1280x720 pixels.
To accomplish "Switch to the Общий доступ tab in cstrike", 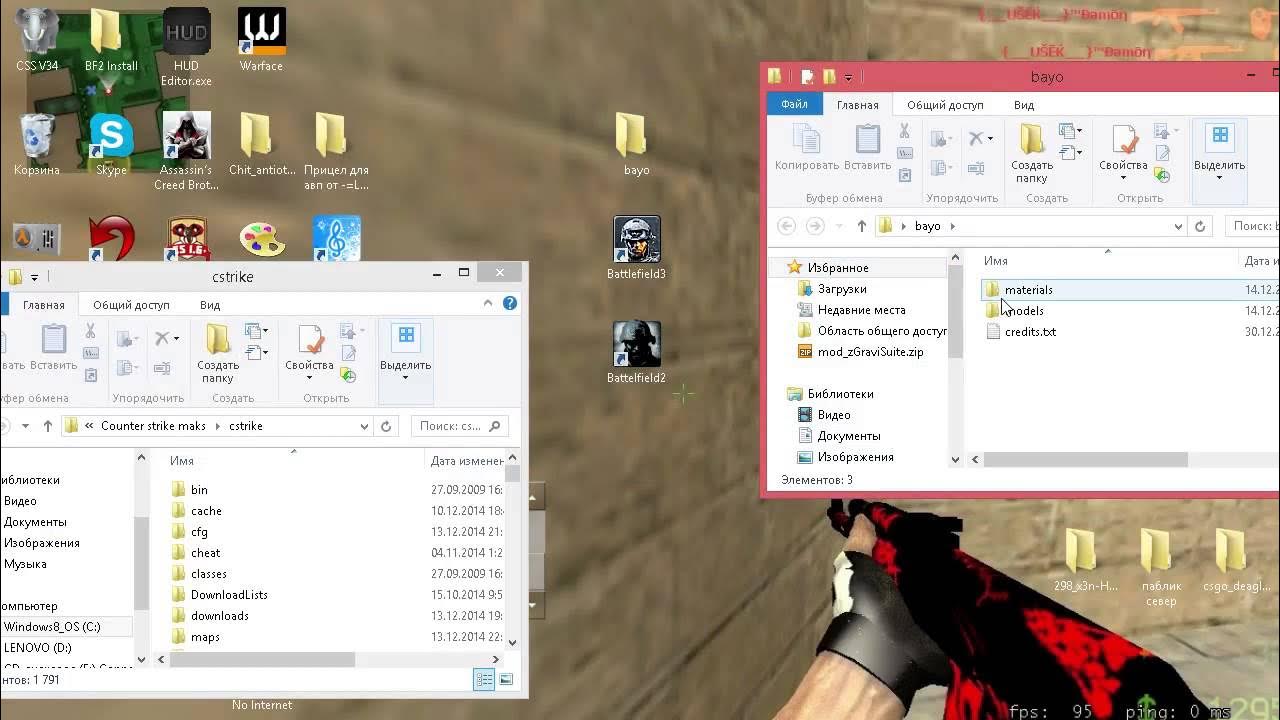I will tap(131, 304).
